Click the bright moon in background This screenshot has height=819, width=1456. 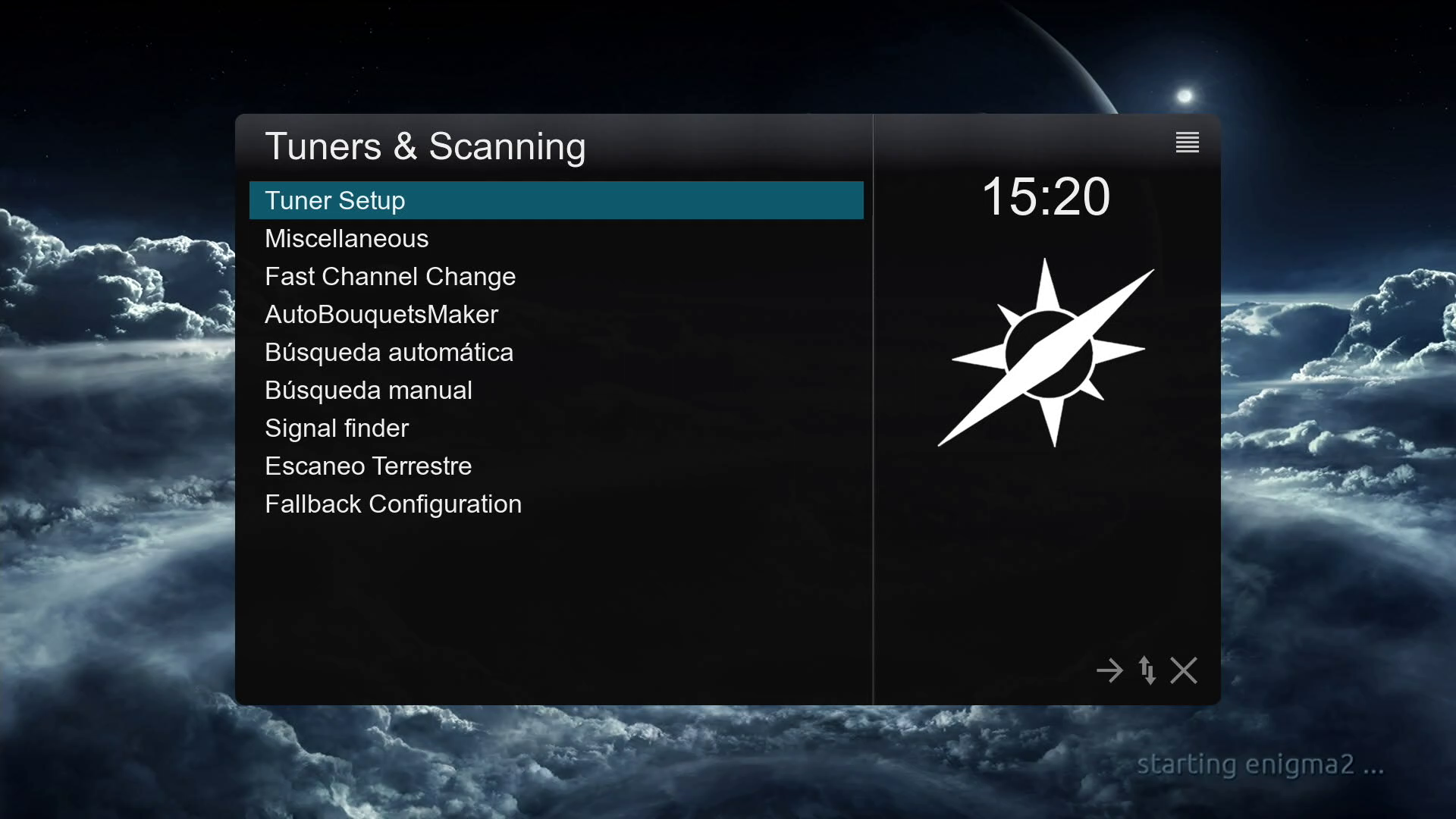pyautogui.click(x=1185, y=96)
